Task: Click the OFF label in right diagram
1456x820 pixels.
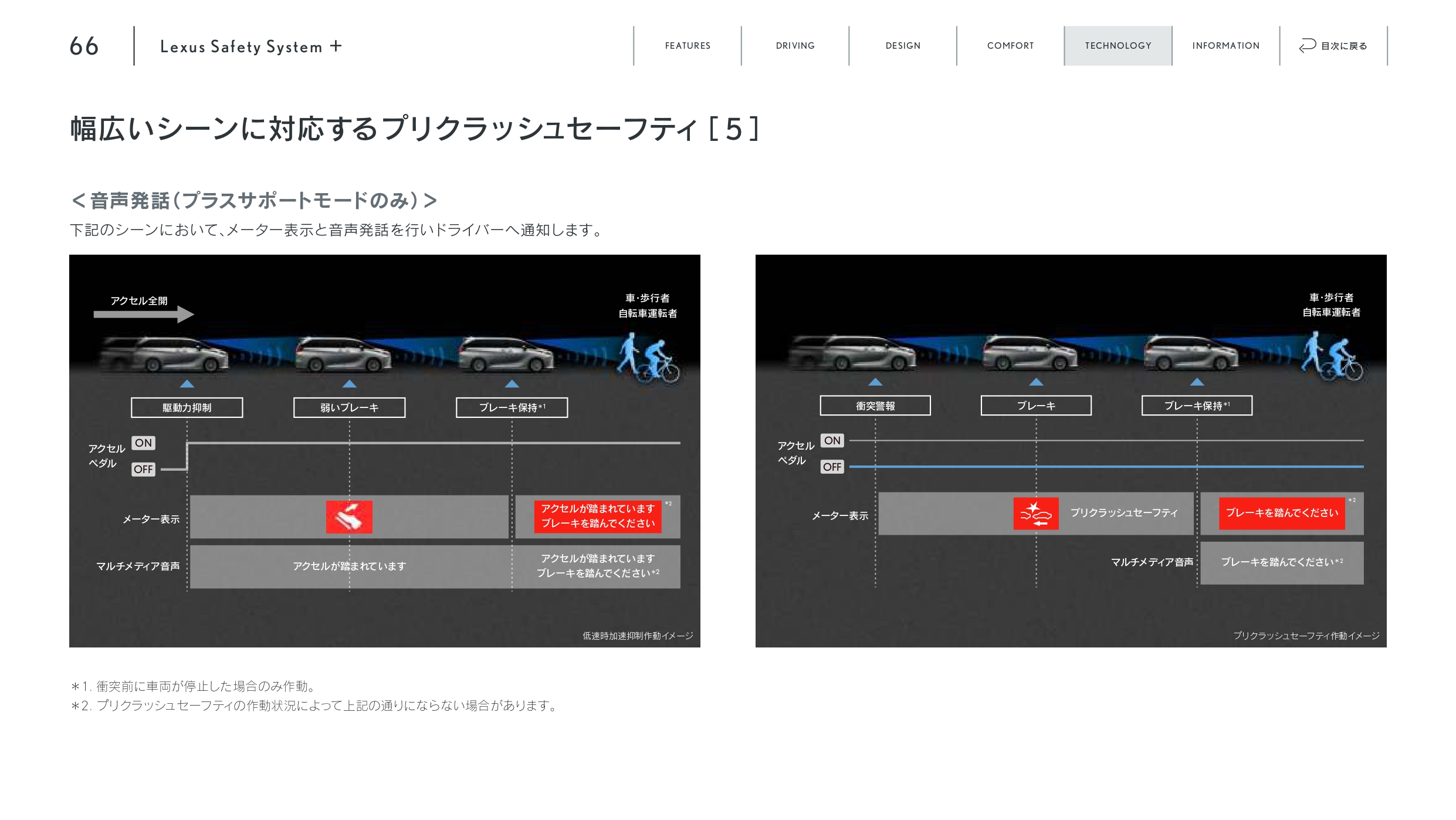Action: point(832,467)
